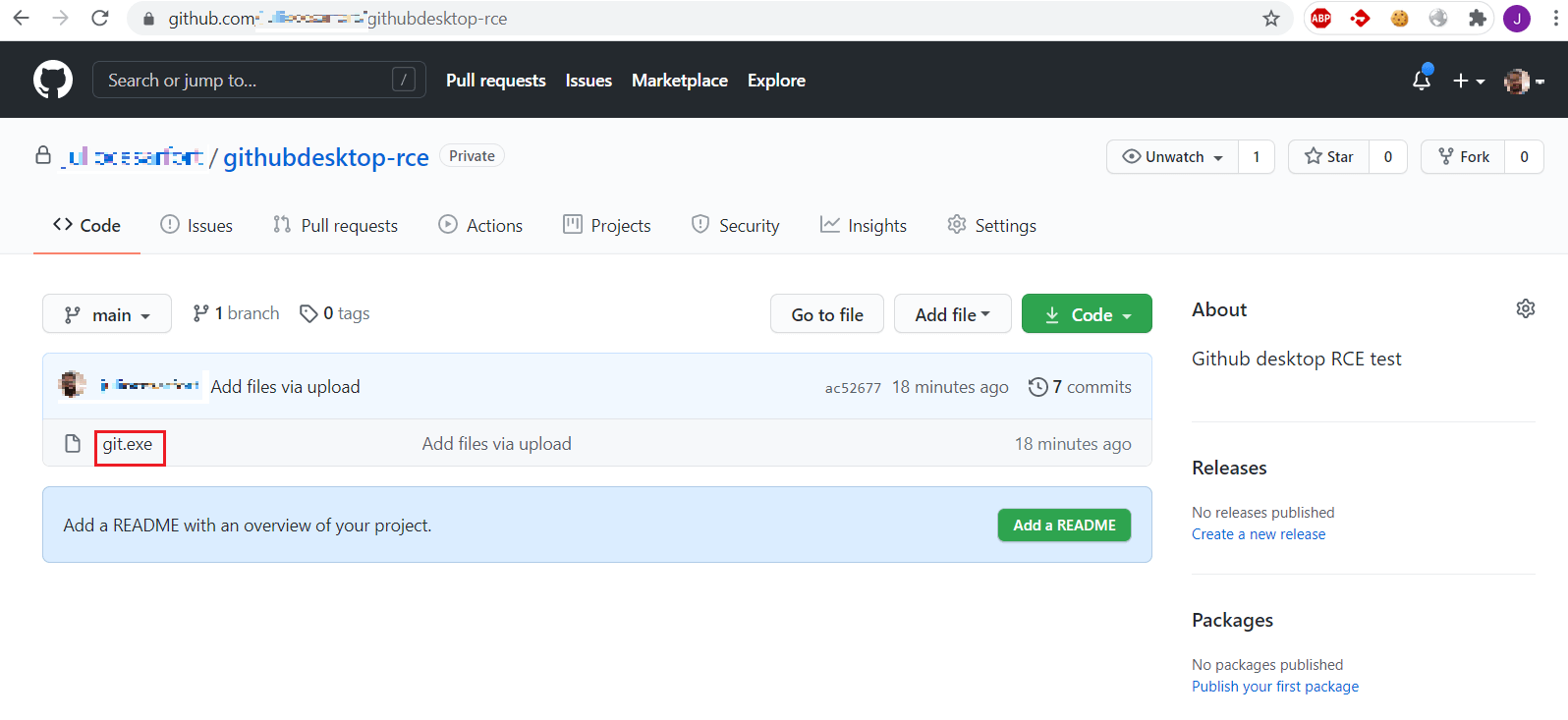Click the browser back arrow
This screenshot has height=720, width=1568.
click(21, 18)
